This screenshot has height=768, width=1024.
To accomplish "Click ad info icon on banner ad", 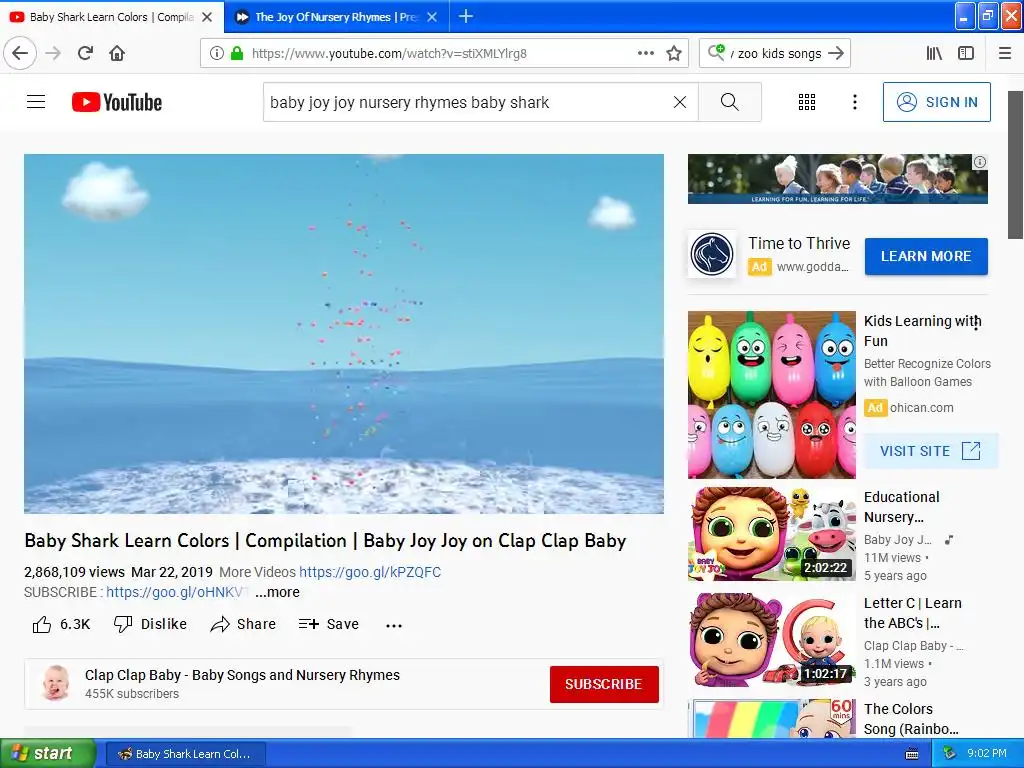I will [x=980, y=162].
